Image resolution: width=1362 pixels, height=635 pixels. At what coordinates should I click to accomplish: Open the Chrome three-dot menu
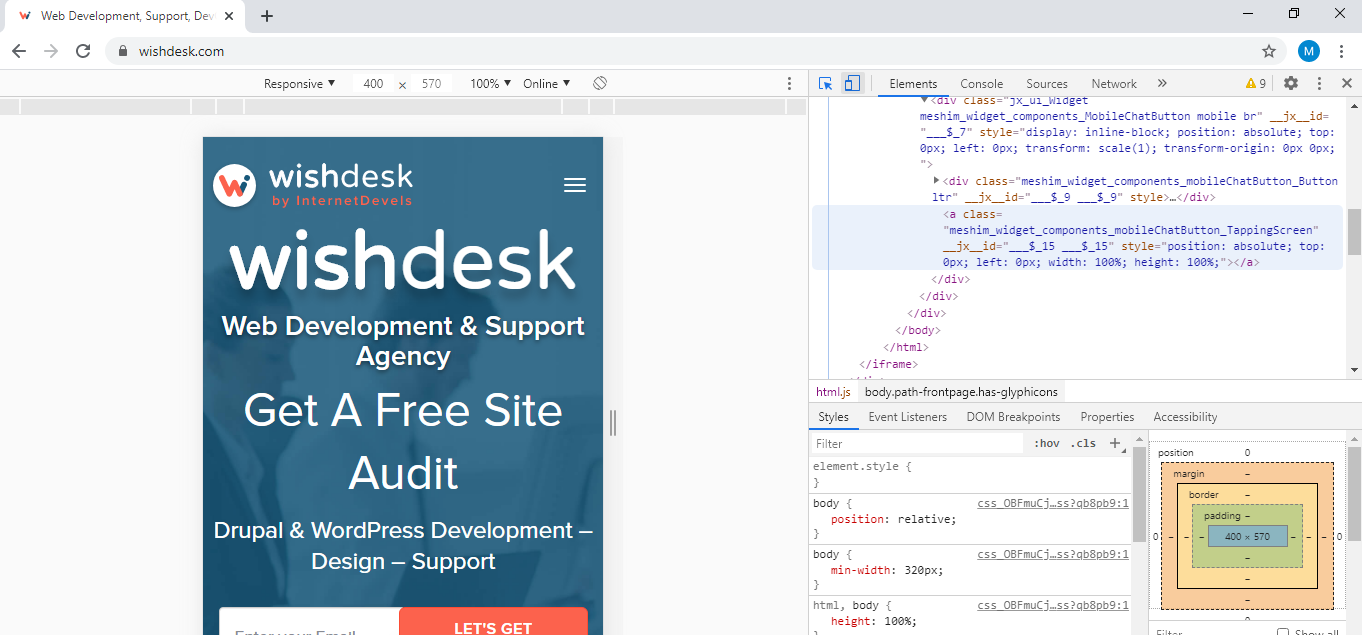pyautogui.click(x=1341, y=51)
